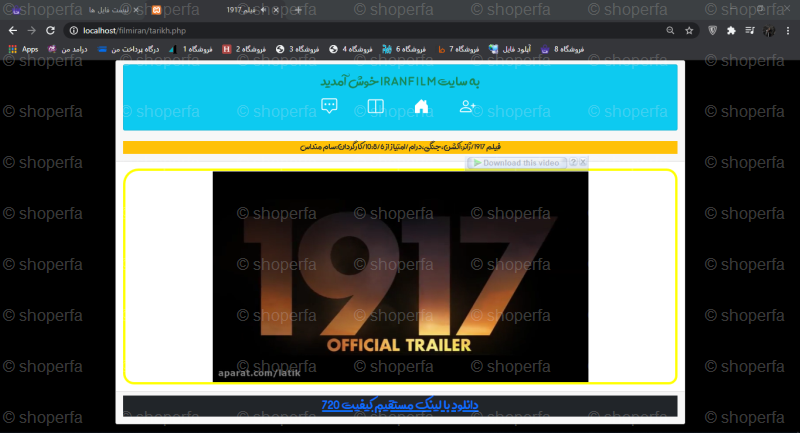This screenshot has width=800, height=433.
Task: Open the Chrome three-dot menu
Action: [788, 31]
